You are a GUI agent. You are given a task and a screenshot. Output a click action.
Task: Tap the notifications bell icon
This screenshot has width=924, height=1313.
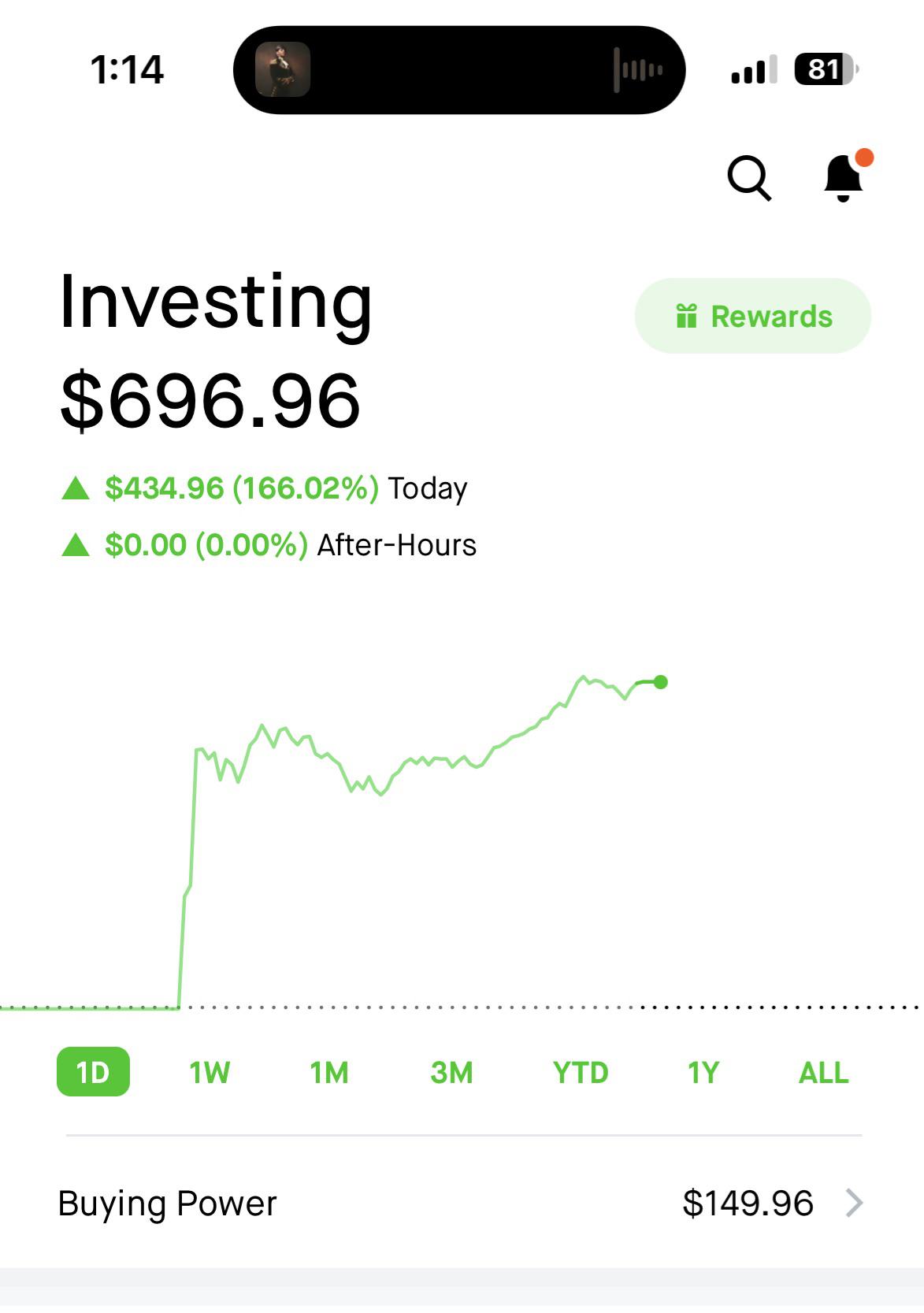pyautogui.click(x=843, y=177)
